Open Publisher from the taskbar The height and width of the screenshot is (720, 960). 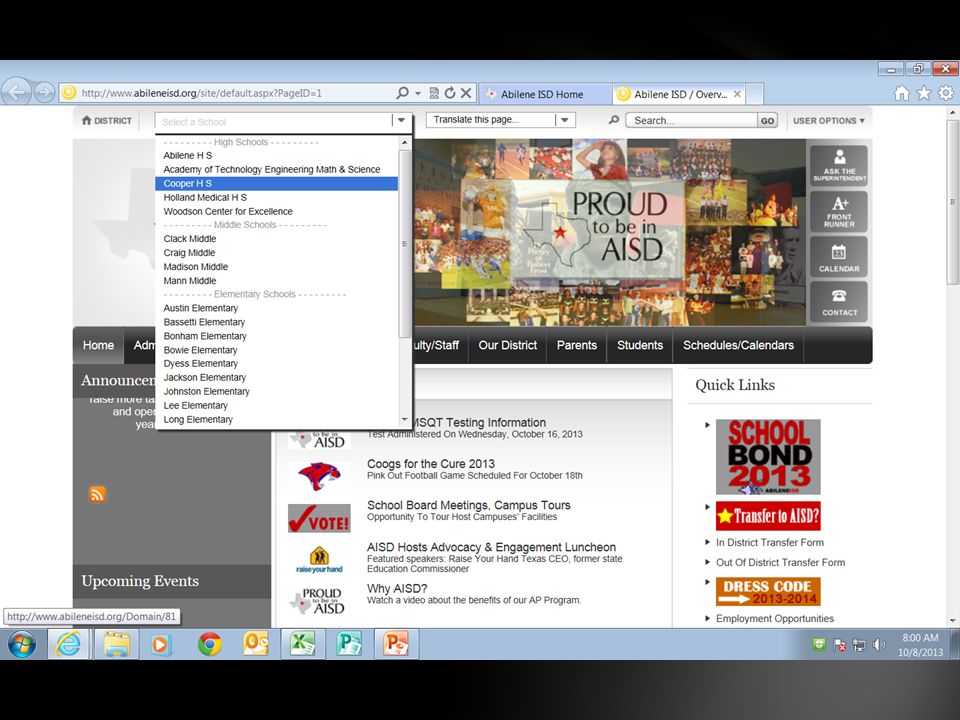349,644
